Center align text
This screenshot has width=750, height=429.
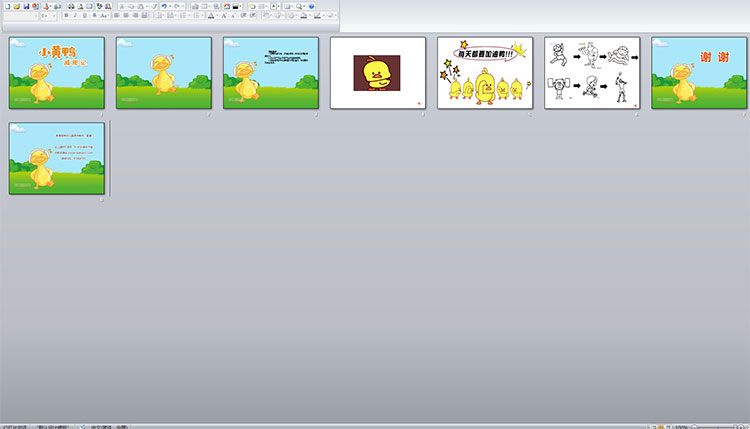click(126, 15)
